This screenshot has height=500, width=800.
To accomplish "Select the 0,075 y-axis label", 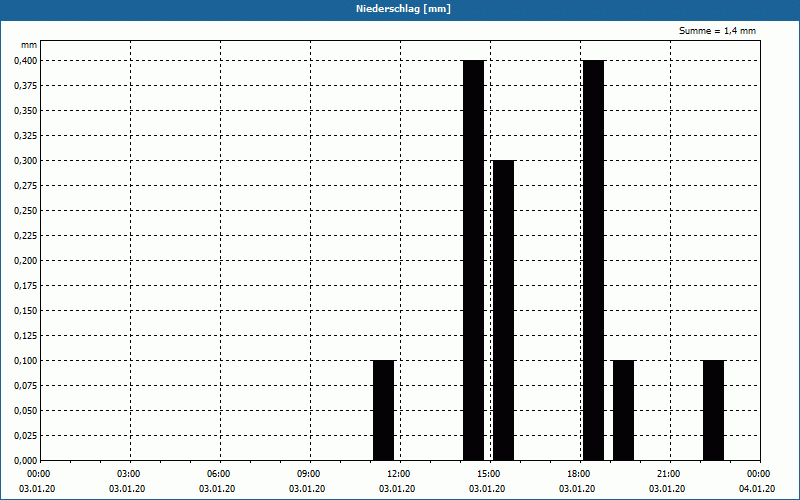I will tap(26, 386).
